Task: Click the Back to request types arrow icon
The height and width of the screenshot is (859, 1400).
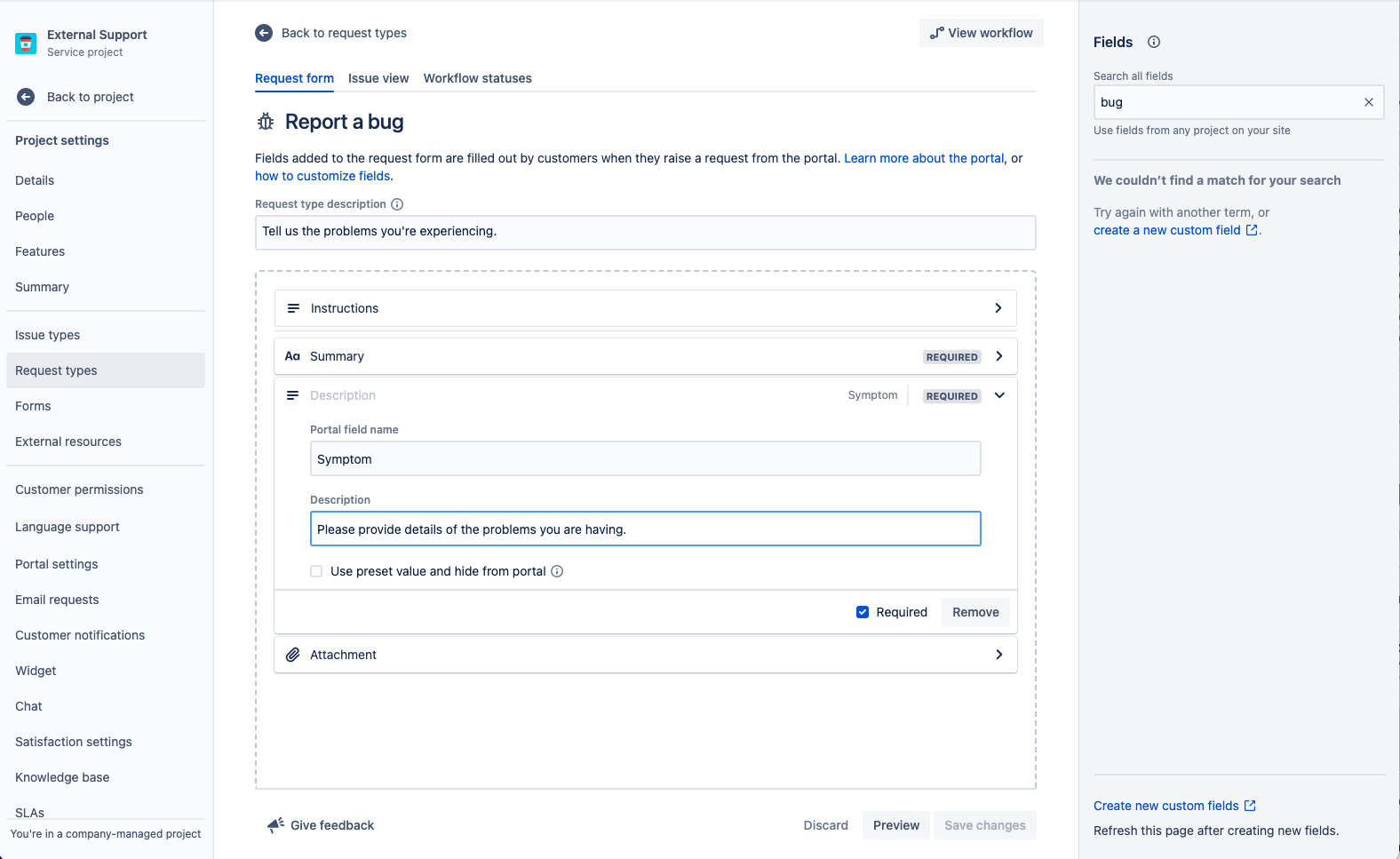Action: tap(264, 33)
